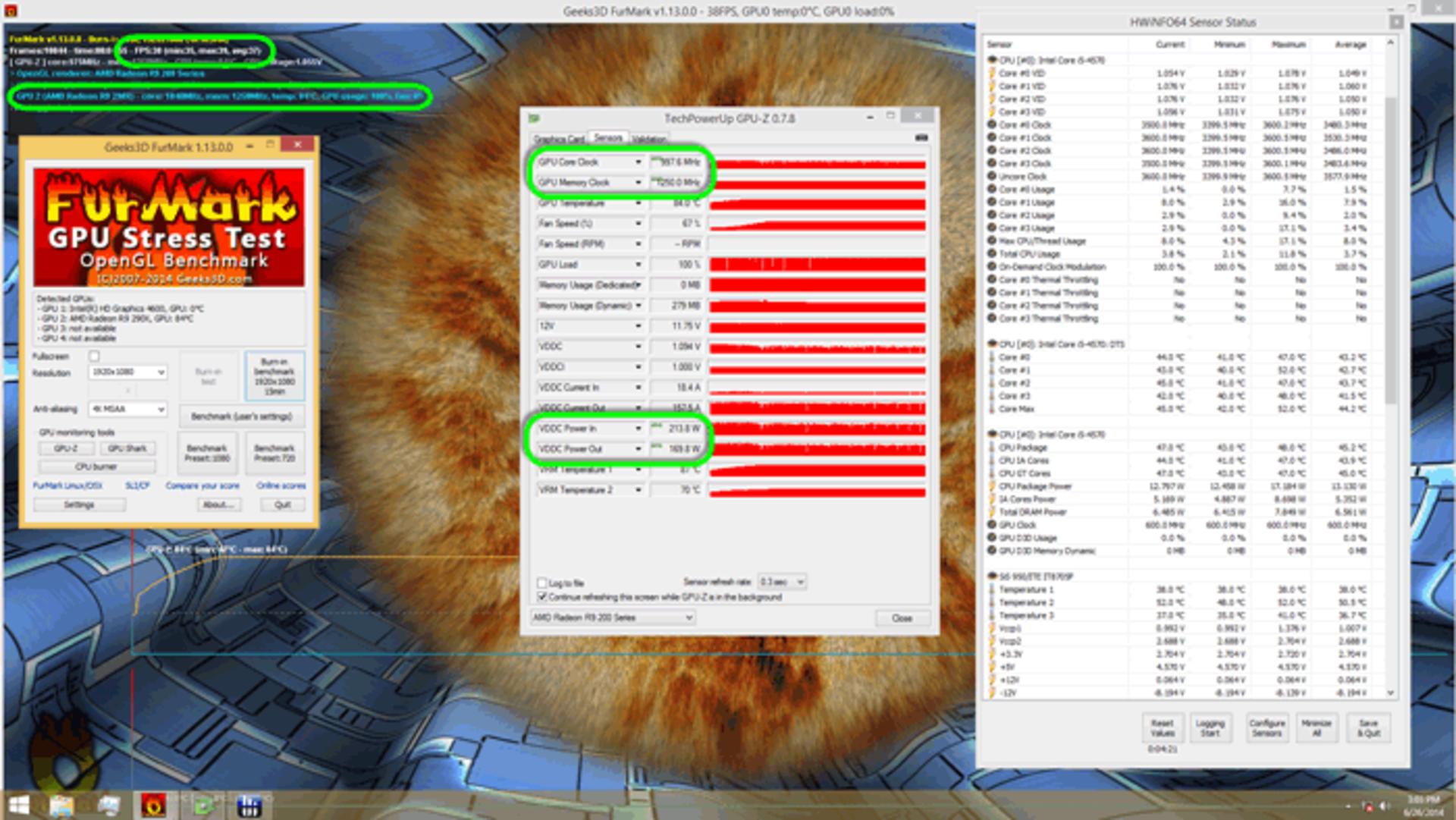
Task: Open the VDDC Power In sensor dropdown arrow
Action: point(638,429)
